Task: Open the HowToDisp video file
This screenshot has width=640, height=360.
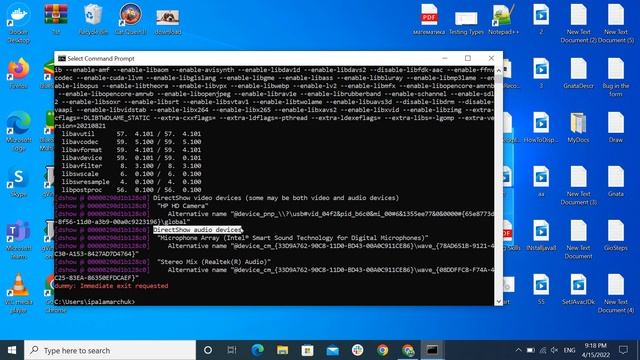Action: (x=541, y=127)
